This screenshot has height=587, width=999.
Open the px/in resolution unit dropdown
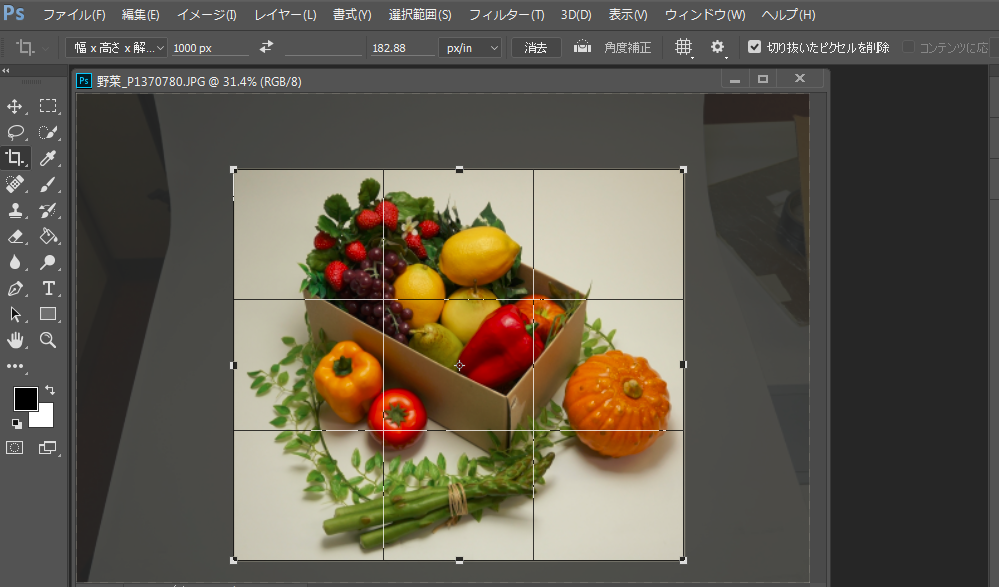pos(470,48)
